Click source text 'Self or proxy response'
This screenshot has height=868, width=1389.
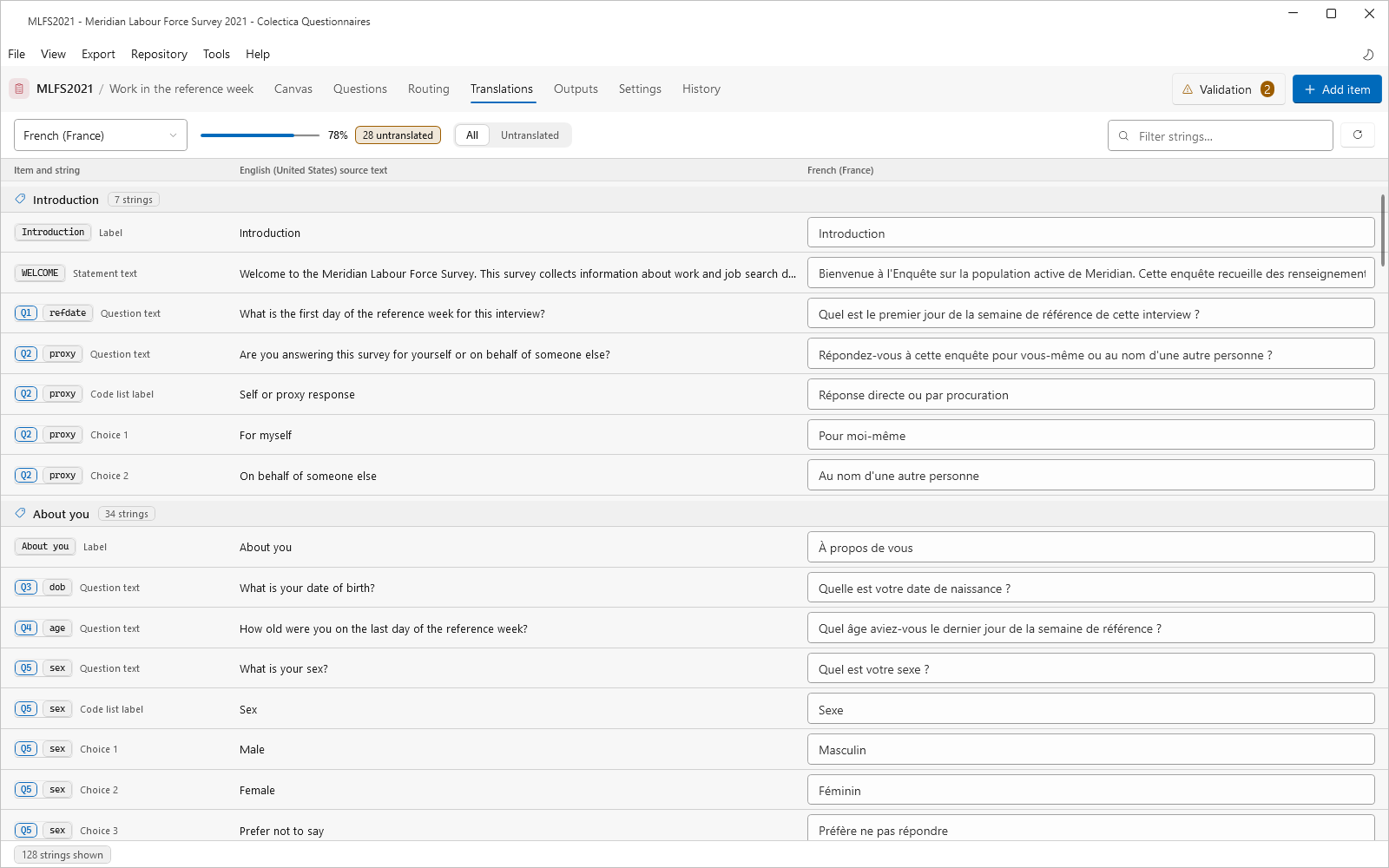(297, 394)
